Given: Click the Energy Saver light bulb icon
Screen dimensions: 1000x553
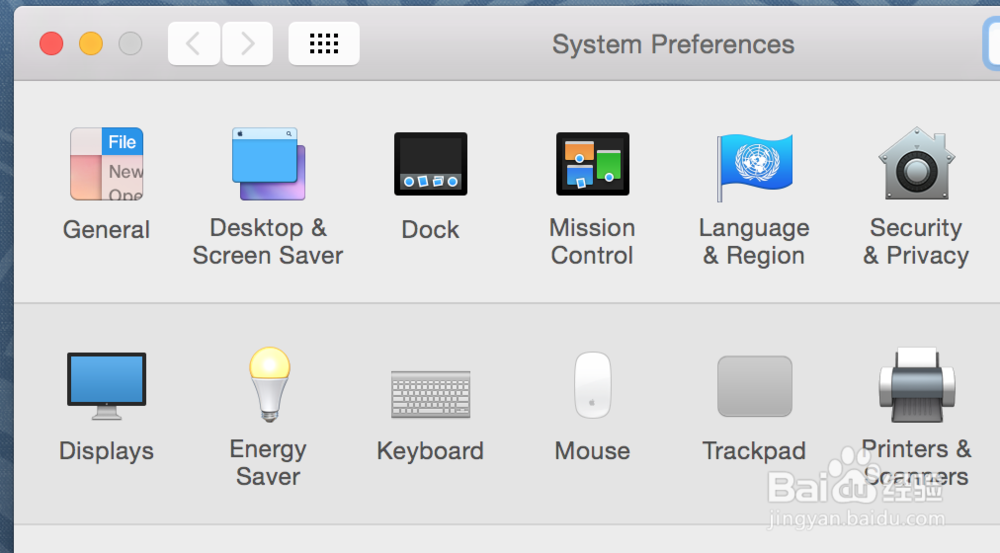Looking at the screenshot, I should pyautogui.click(x=268, y=384).
